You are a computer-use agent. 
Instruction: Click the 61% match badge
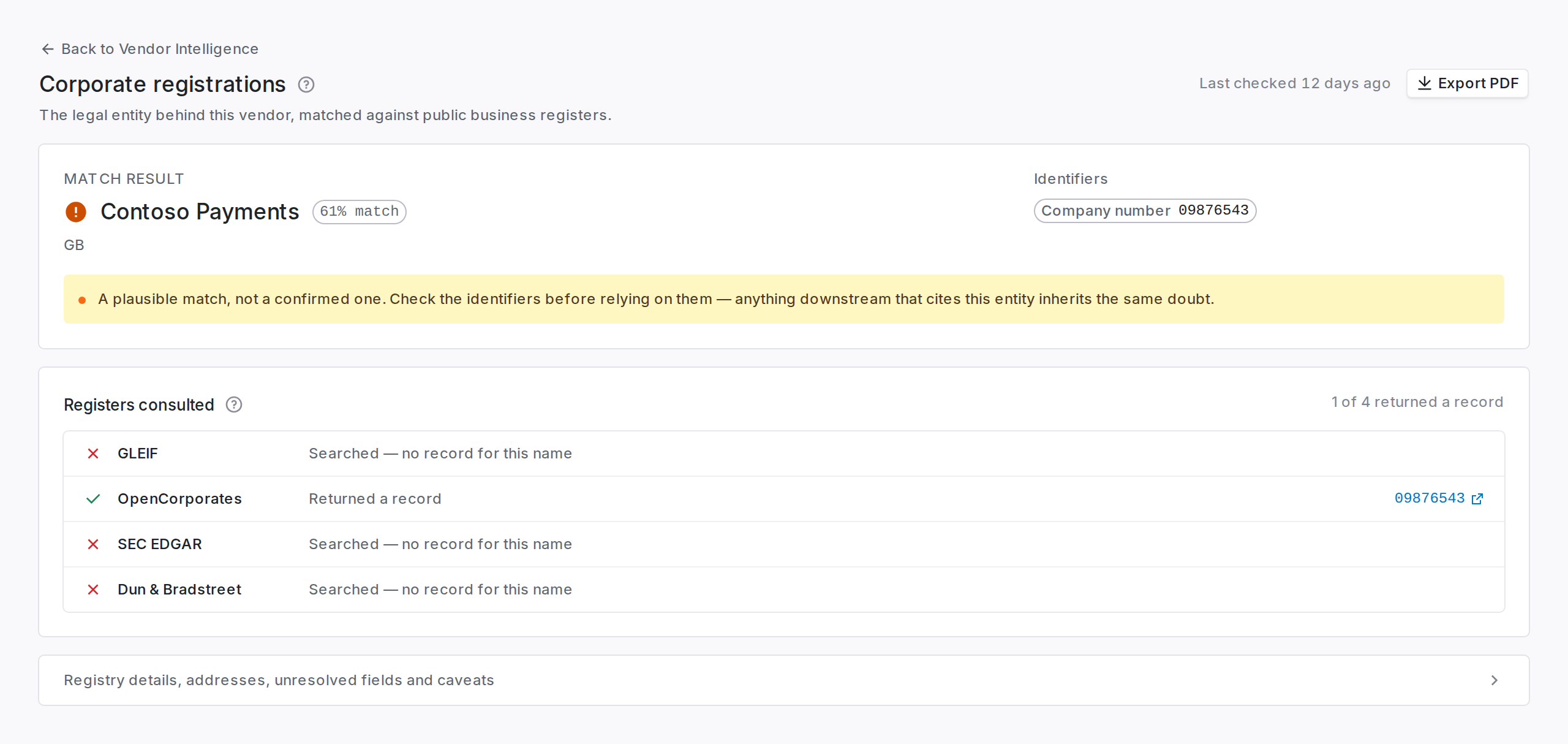359,211
